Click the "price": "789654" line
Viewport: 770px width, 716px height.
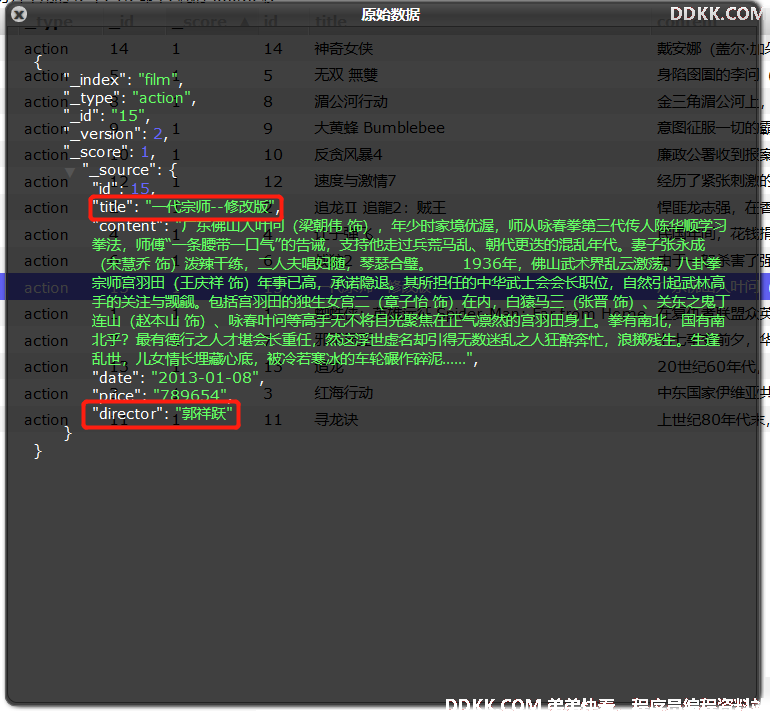click(x=161, y=395)
